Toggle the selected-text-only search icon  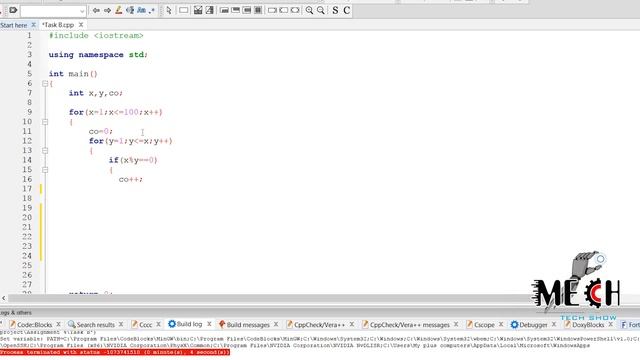point(130,10)
